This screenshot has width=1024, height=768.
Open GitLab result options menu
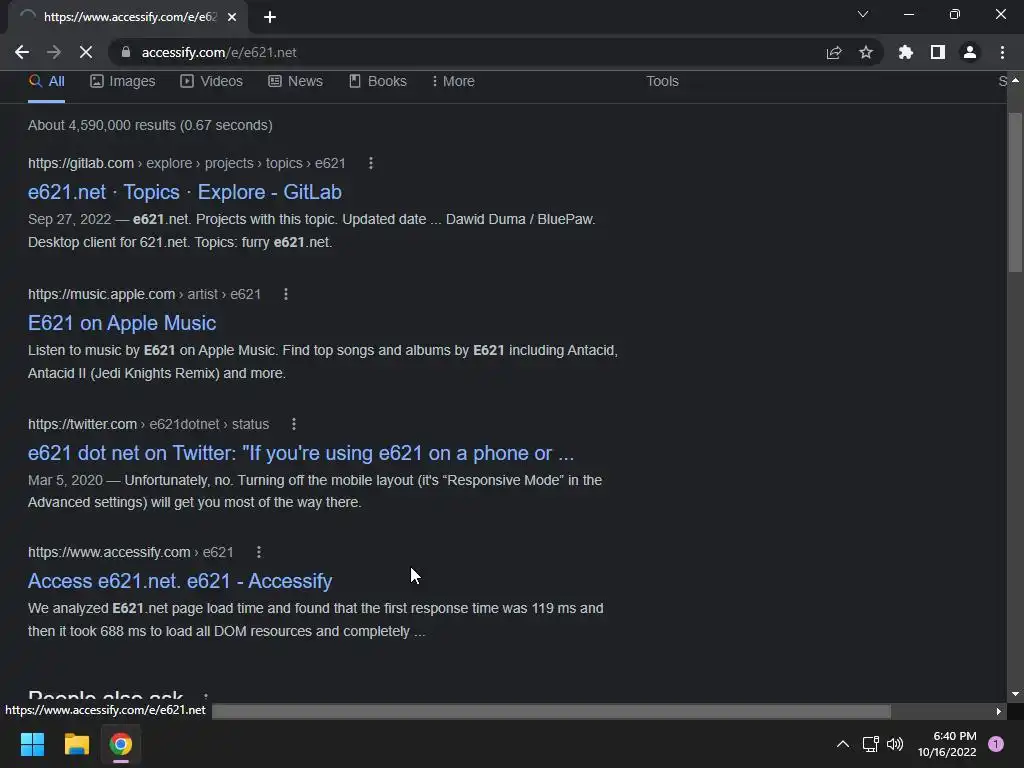[371, 163]
